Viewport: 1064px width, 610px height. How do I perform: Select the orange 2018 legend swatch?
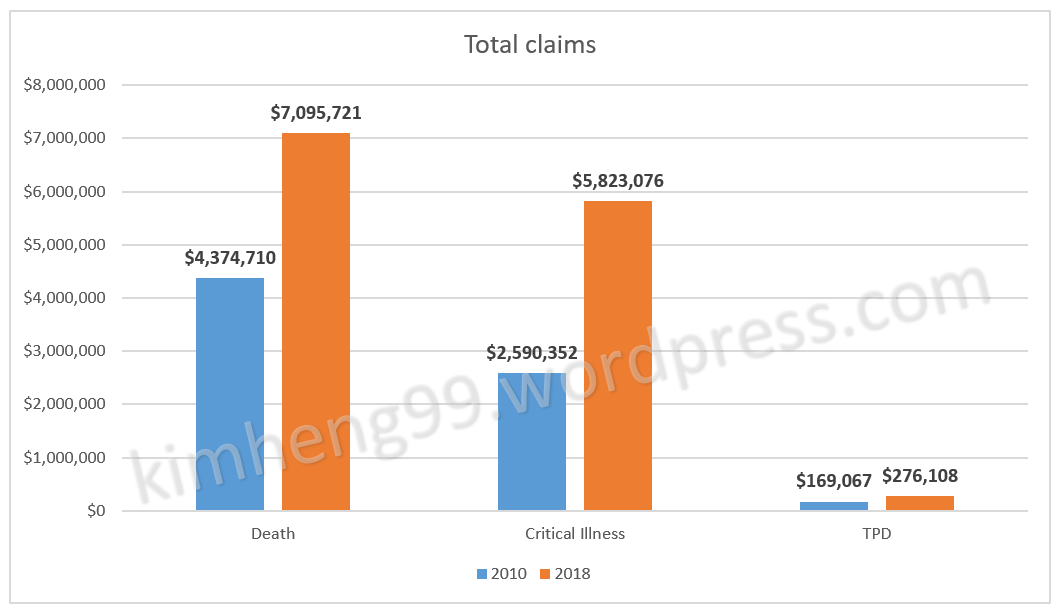click(x=545, y=574)
